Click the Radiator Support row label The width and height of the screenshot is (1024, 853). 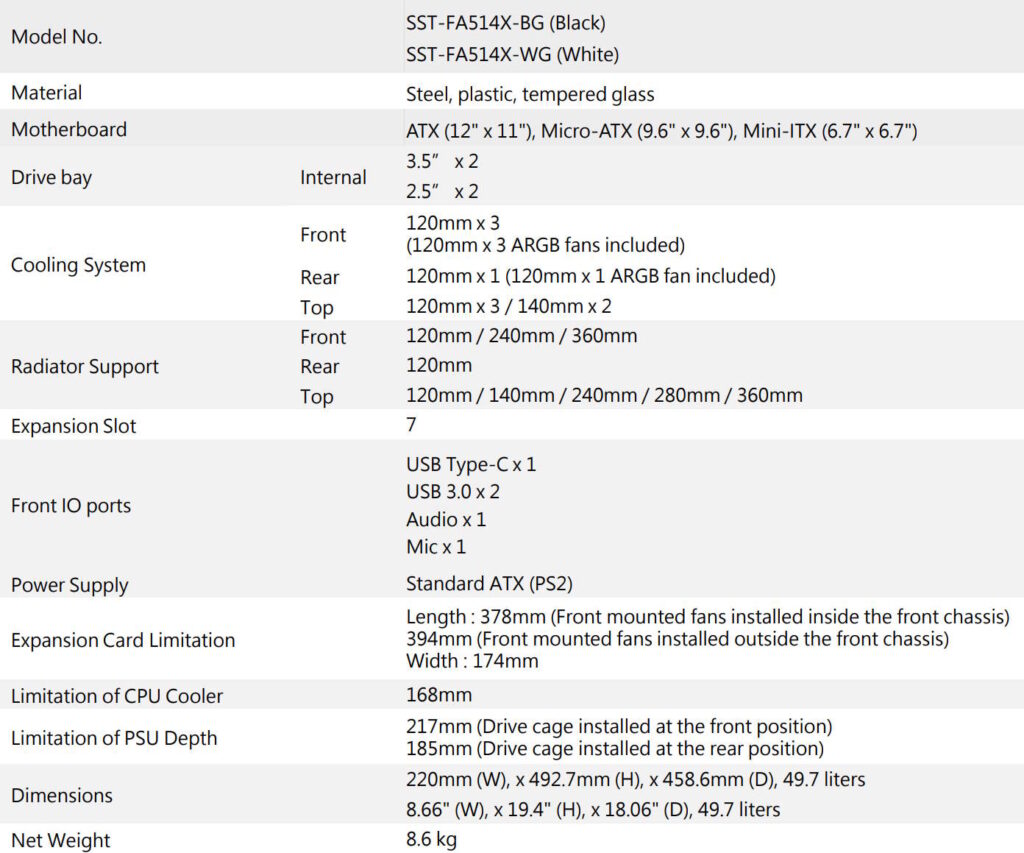[x=85, y=366]
